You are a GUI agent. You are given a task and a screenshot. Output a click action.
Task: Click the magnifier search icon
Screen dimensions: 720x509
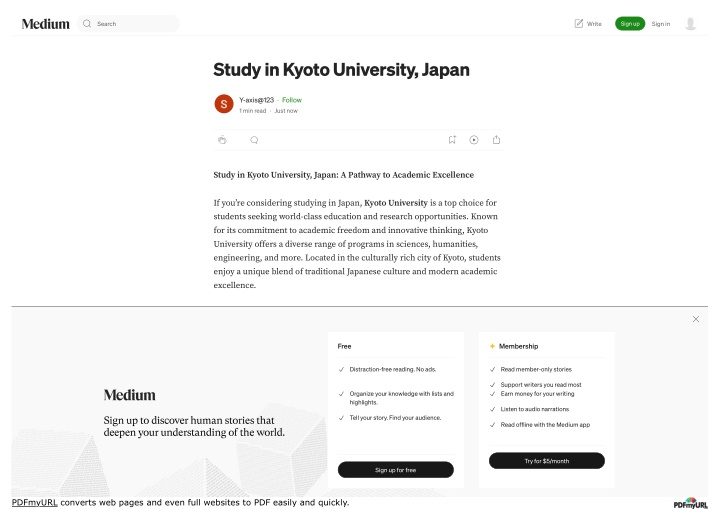[x=87, y=23]
